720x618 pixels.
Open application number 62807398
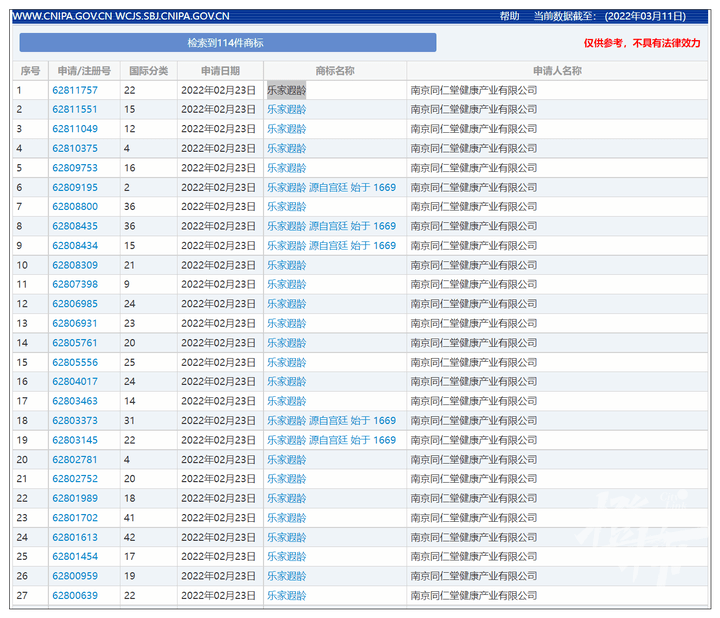(75, 284)
